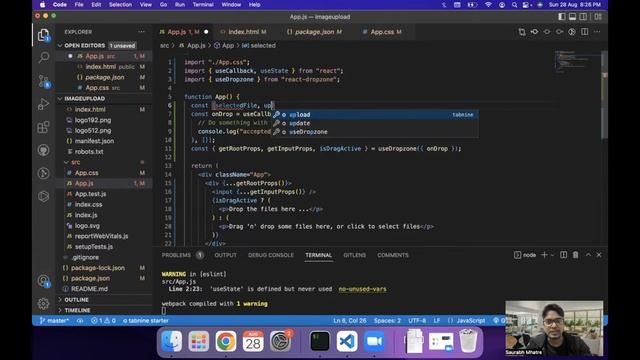The image size is (640, 360).
Task: Click the errors and warnings count in status bar
Action: click(103, 321)
